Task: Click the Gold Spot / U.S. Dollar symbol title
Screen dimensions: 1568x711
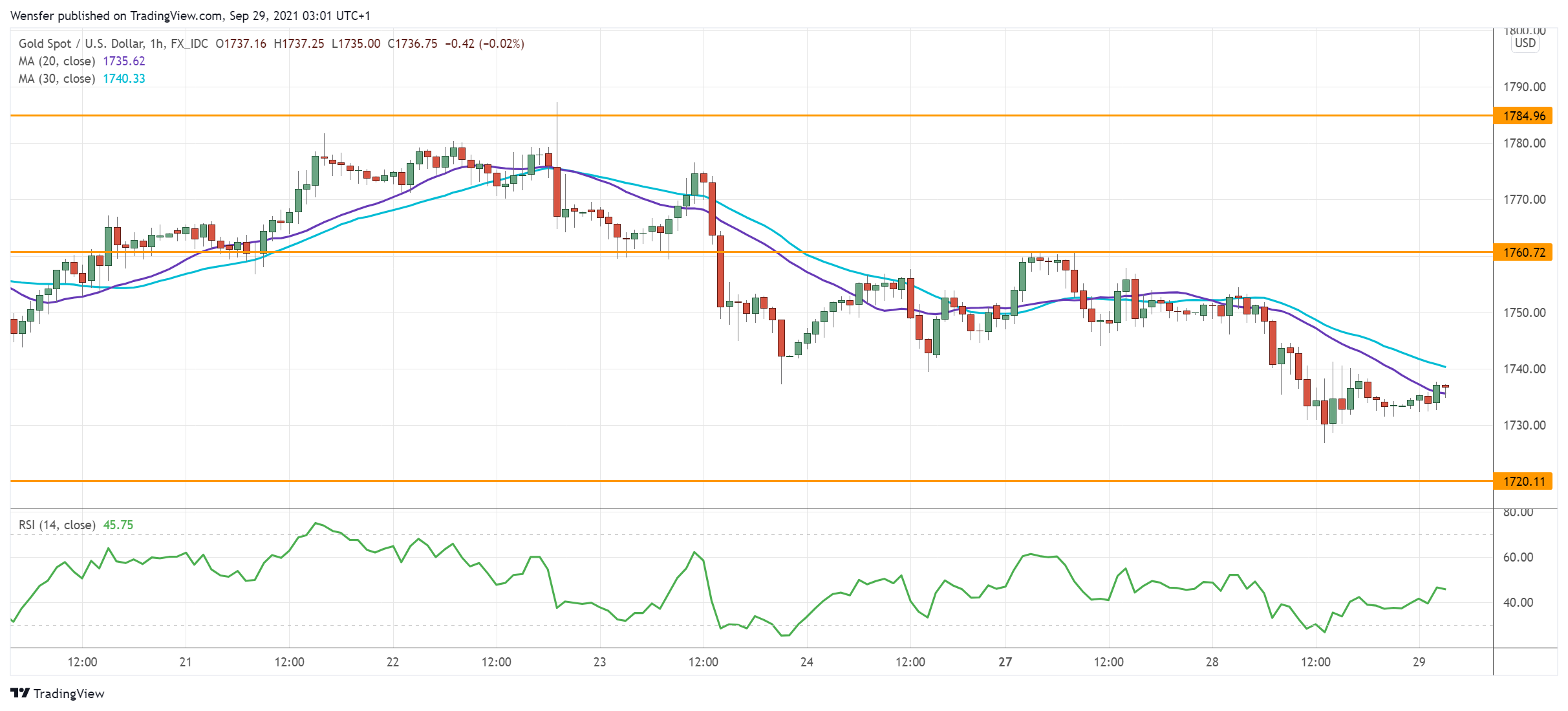Action: [x=81, y=43]
